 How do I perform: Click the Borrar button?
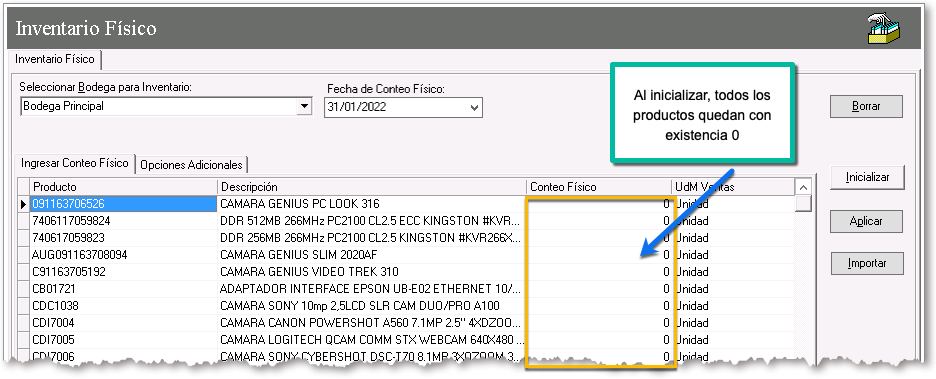[x=866, y=107]
